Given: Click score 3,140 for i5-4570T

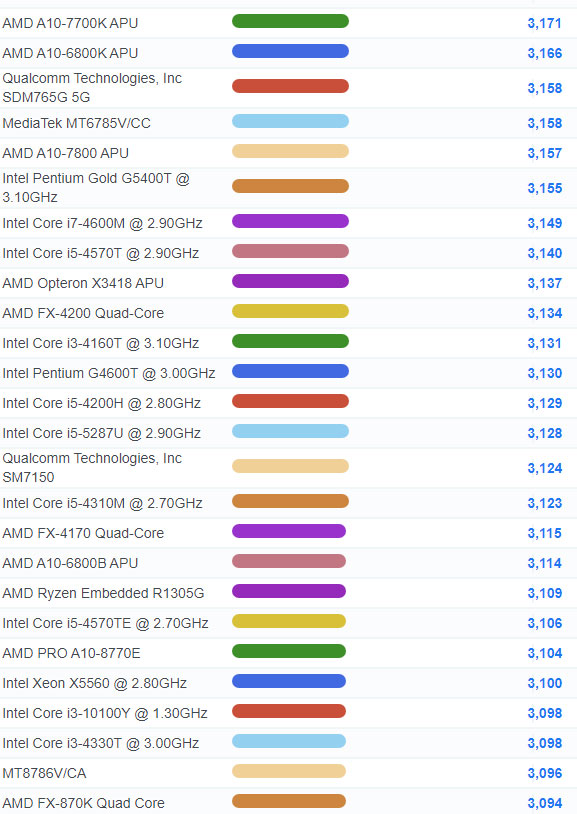Looking at the screenshot, I should [544, 254].
